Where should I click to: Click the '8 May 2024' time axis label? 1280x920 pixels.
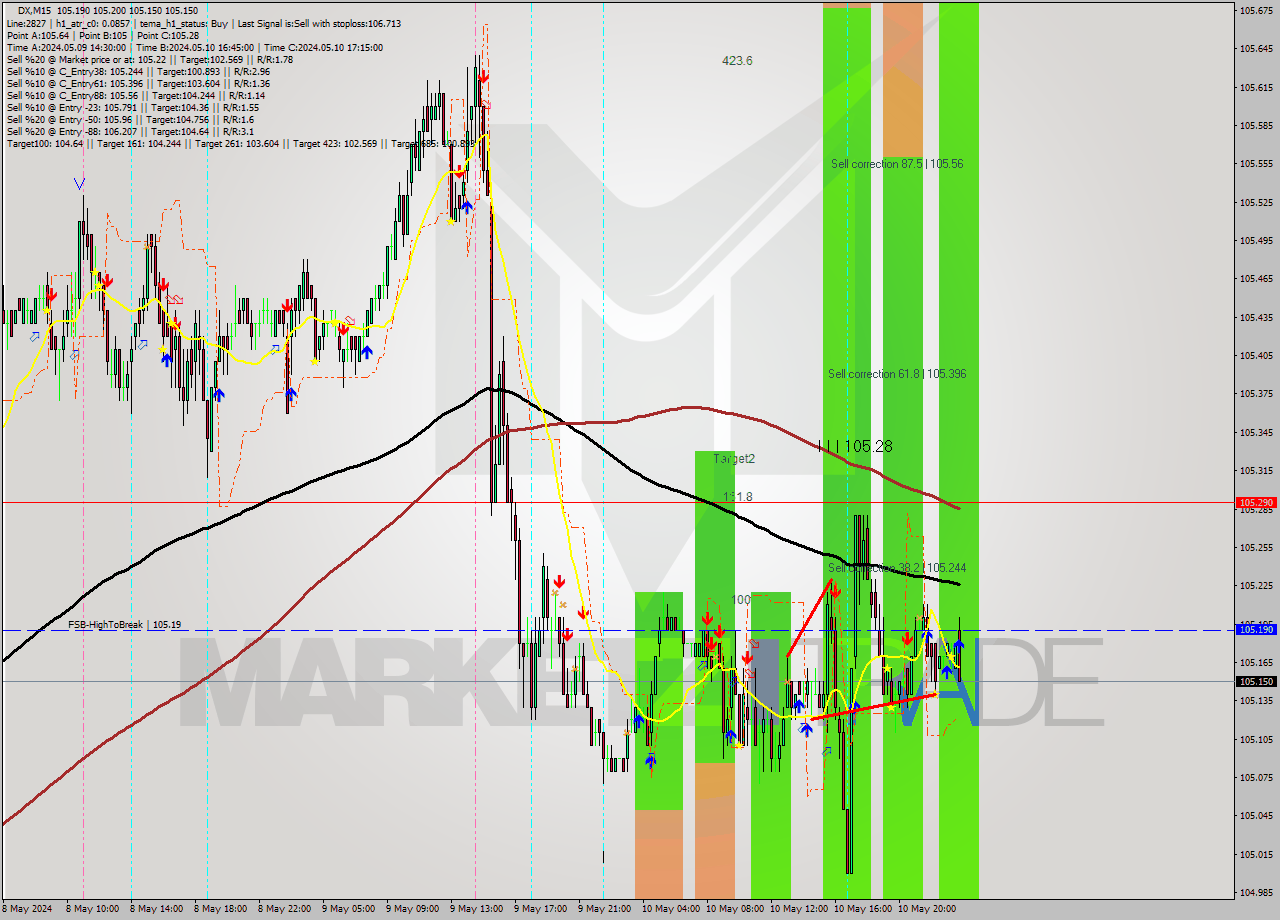pos(28,909)
